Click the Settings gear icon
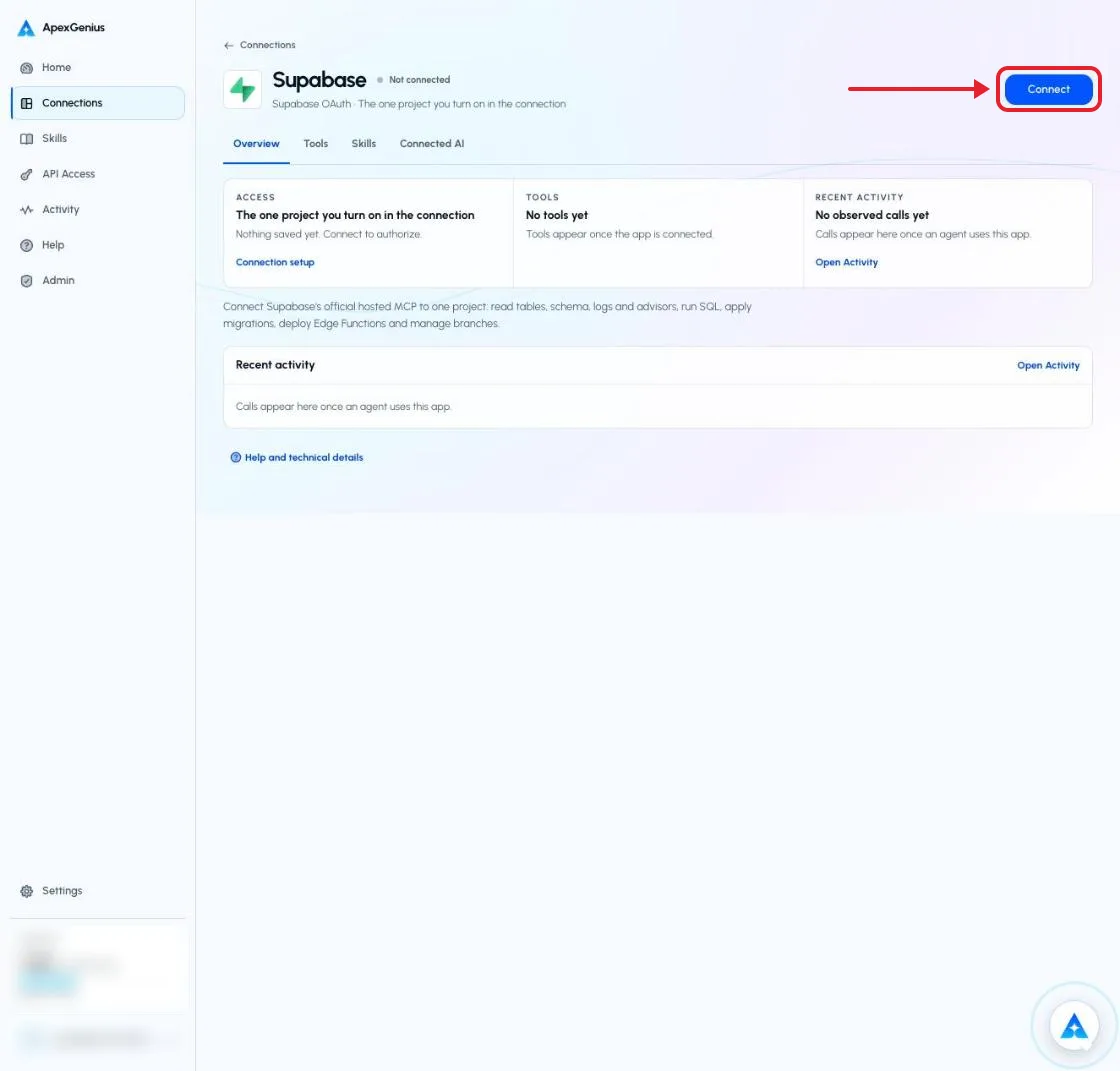Screen dimensions: 1120x1071 click(x=26, y=891)
